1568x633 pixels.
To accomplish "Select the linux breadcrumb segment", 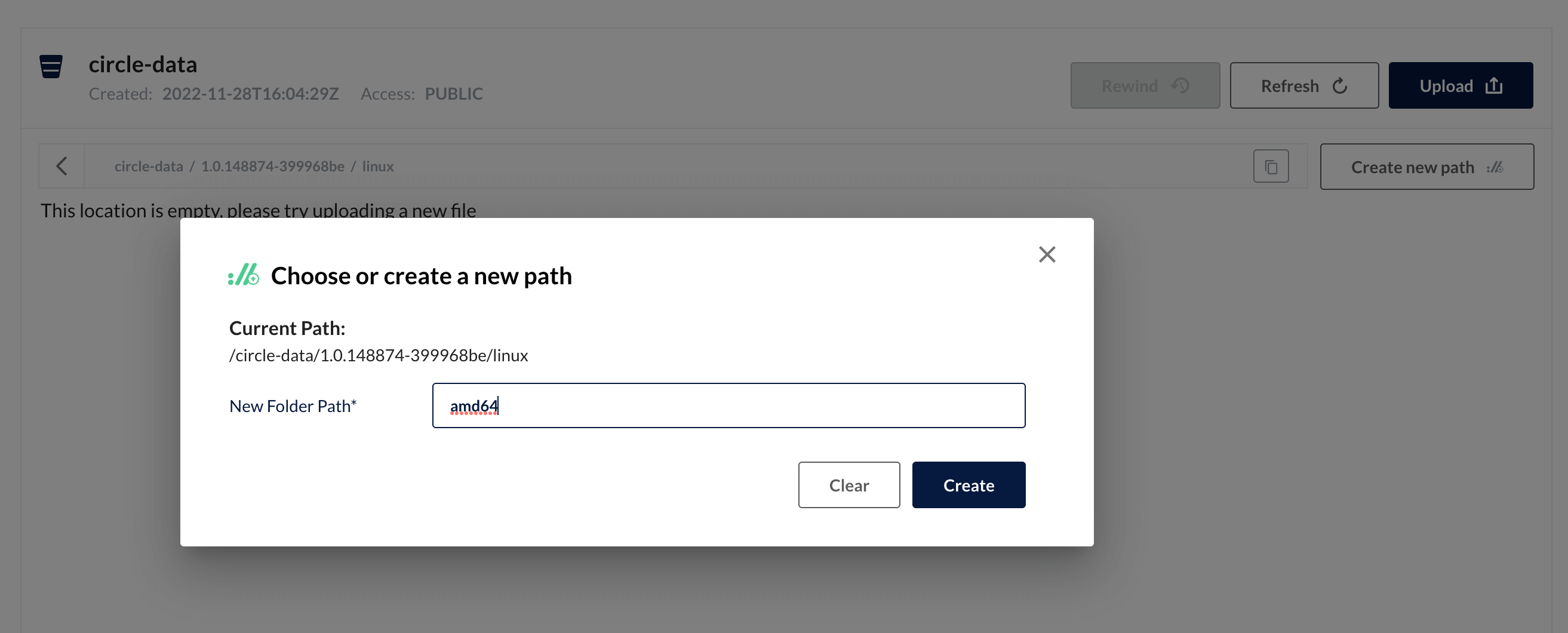I will point(378,166).
